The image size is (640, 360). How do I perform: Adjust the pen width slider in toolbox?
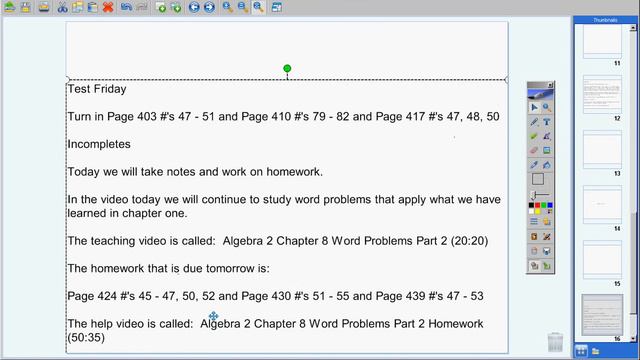click(540, 195)
